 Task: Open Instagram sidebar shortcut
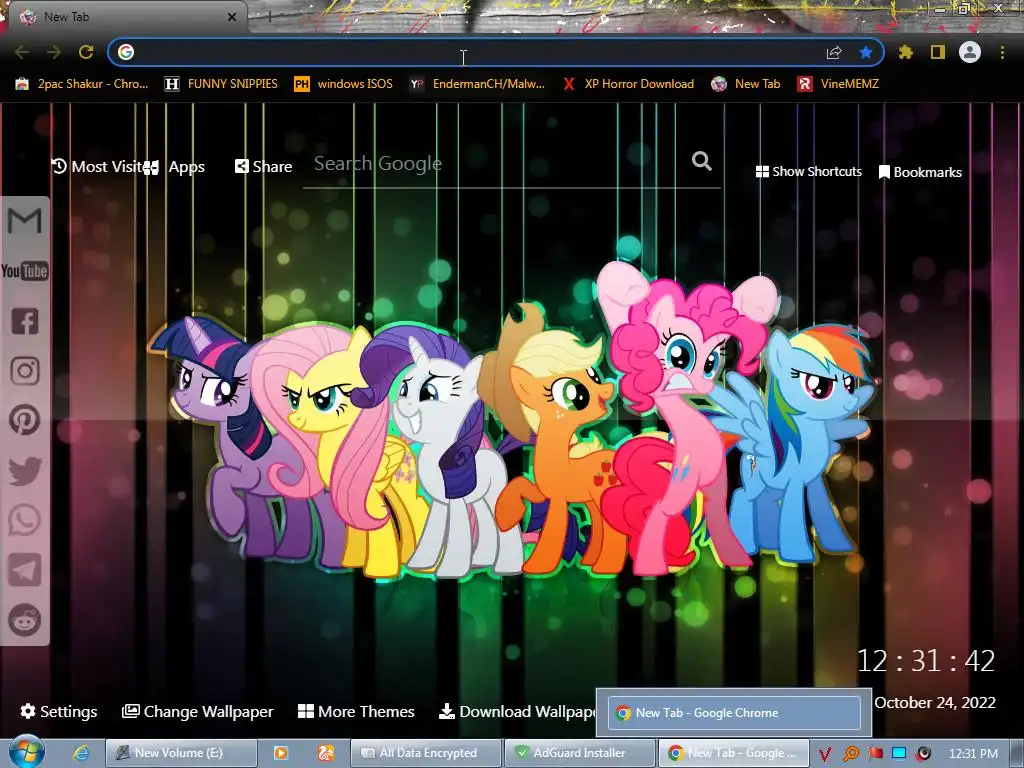(x=25, y=371)
